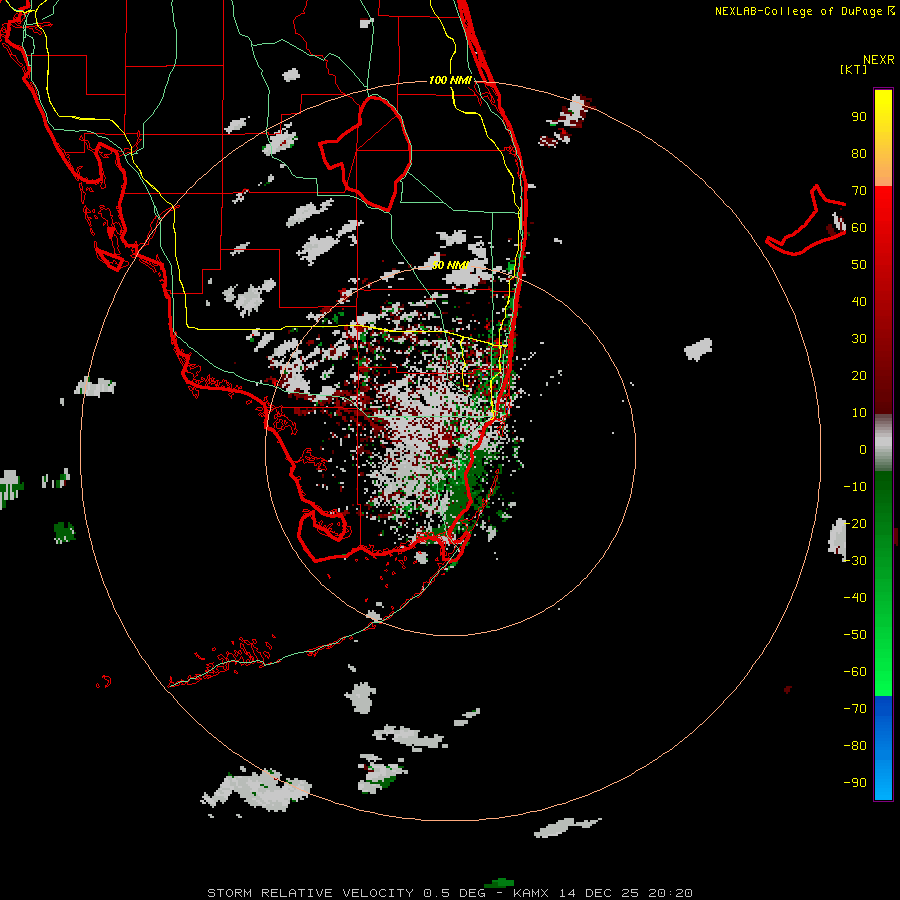Select the -40 value on the velocity scale
This screenshot has height=900, width=900.
coord(855,598)
